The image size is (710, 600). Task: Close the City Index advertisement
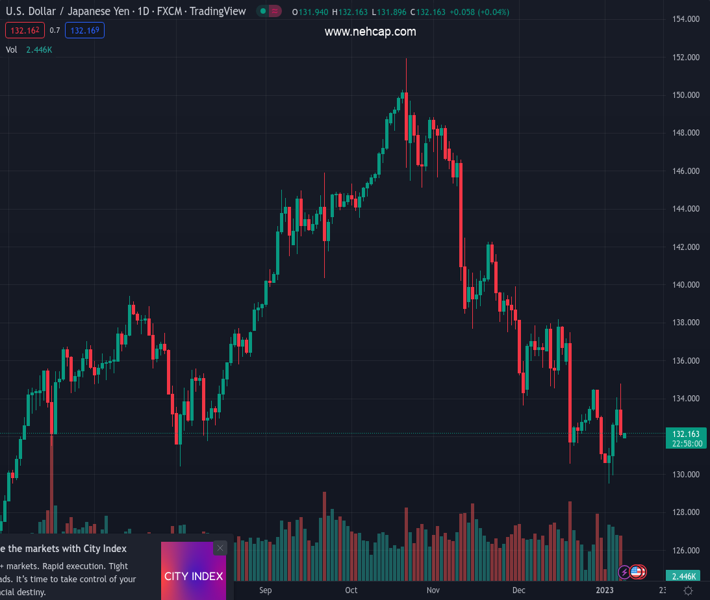[x=220, y=548]
